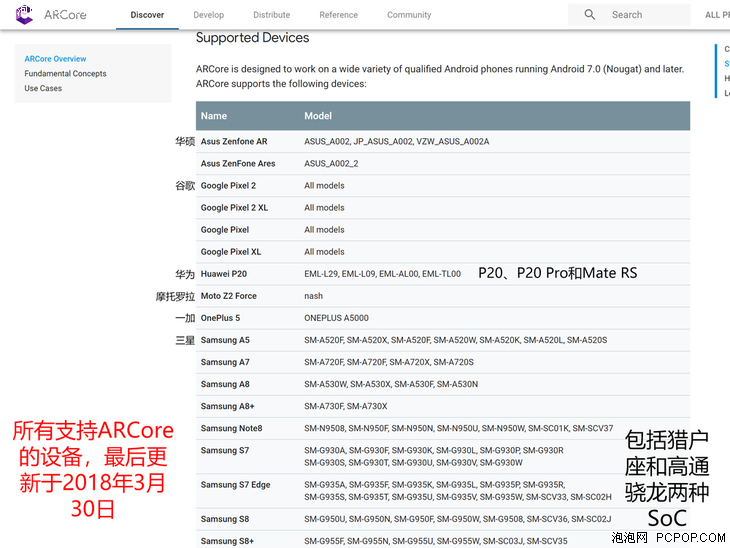Click the EML-L29 model list text

click(x=382, y=274)
